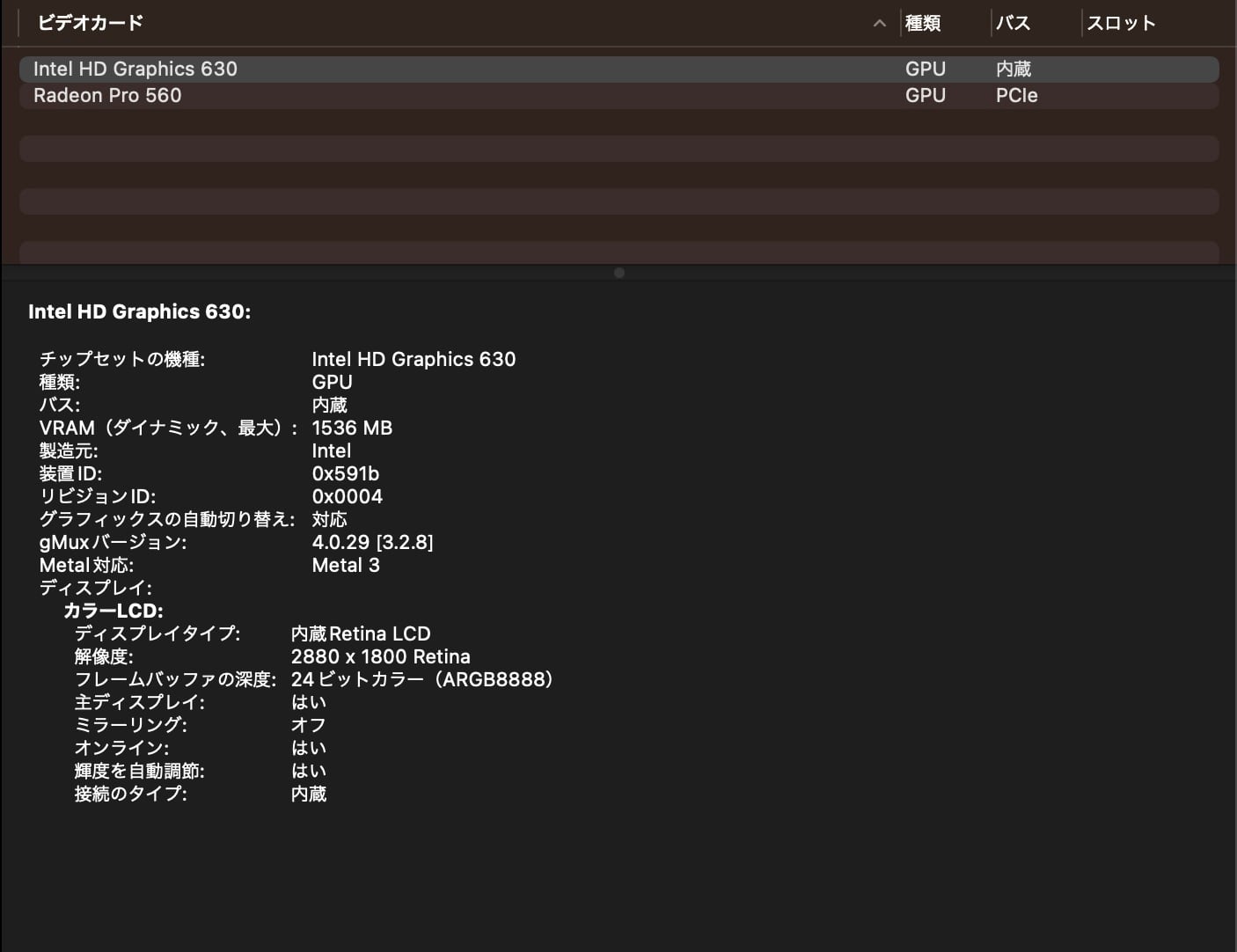
Task: Click the PCIe bus cell for Radeon
Action: pyautogui.click(x=1016, y=95)
